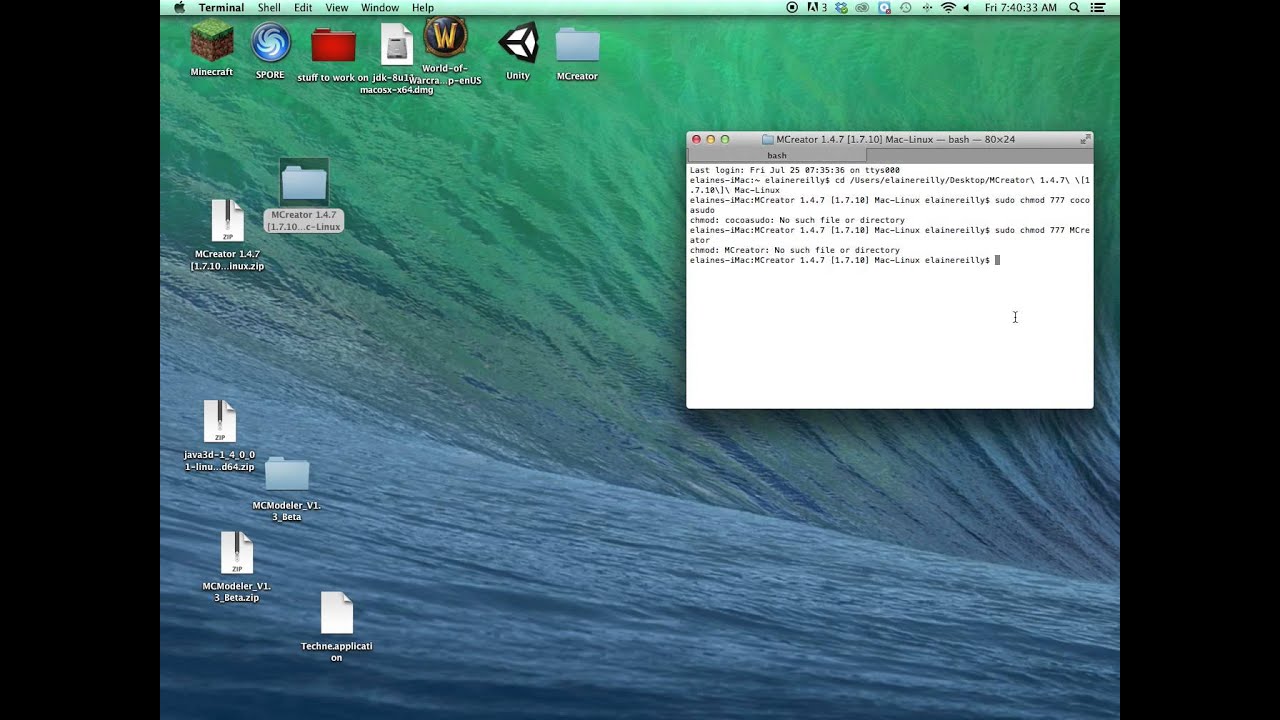
Task: Open the Creative Cloud menu bar icon
Action: point(862,7)
